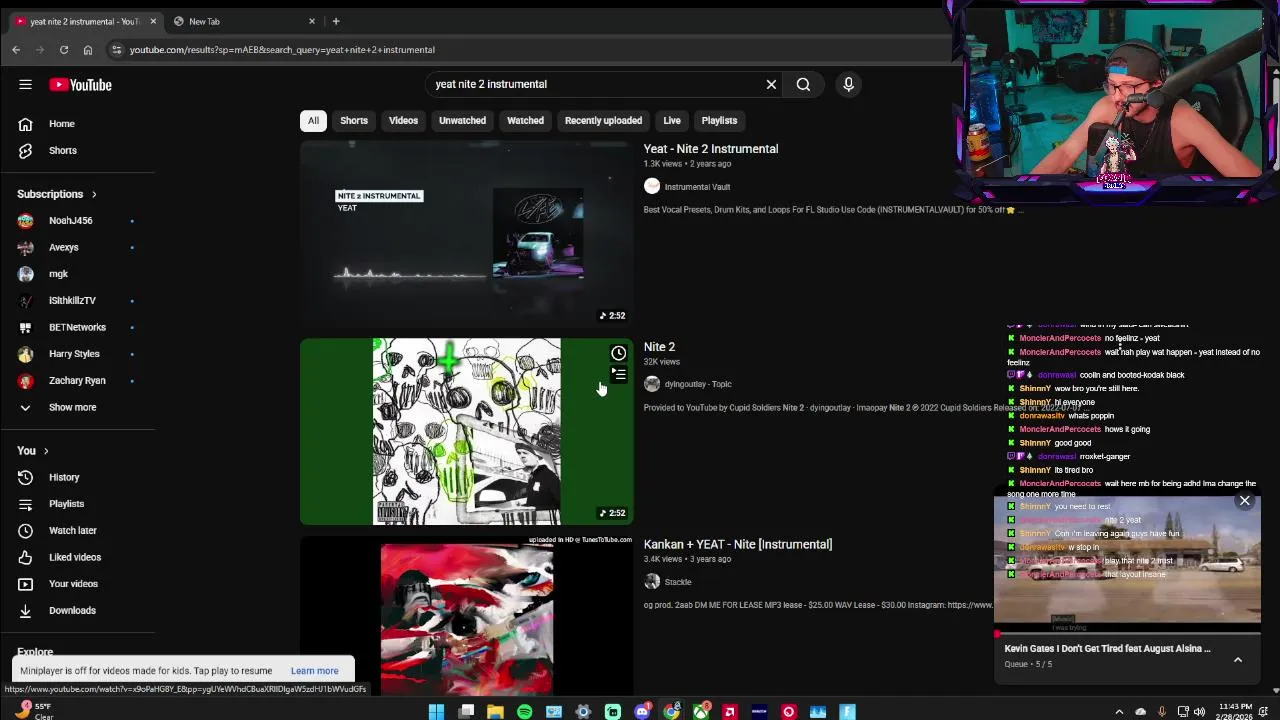Image resolution: width=1280 pixels, height=720 pixels.
Task: Click Add to queue icon on Nite 2 thumbnail
Action: [x=619, y=375]
